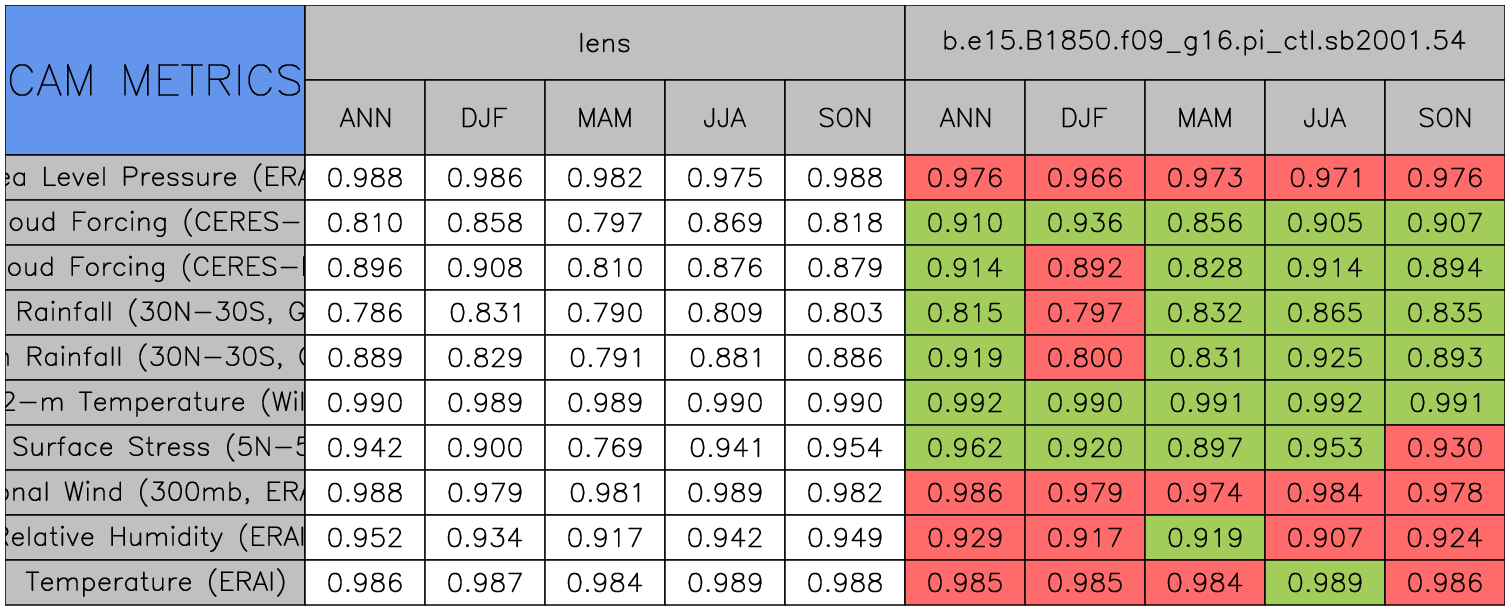Select the Relative Humidity (ERAI) row label
The width and height of the screenshot is (1510, 611).
pos(155,537)
